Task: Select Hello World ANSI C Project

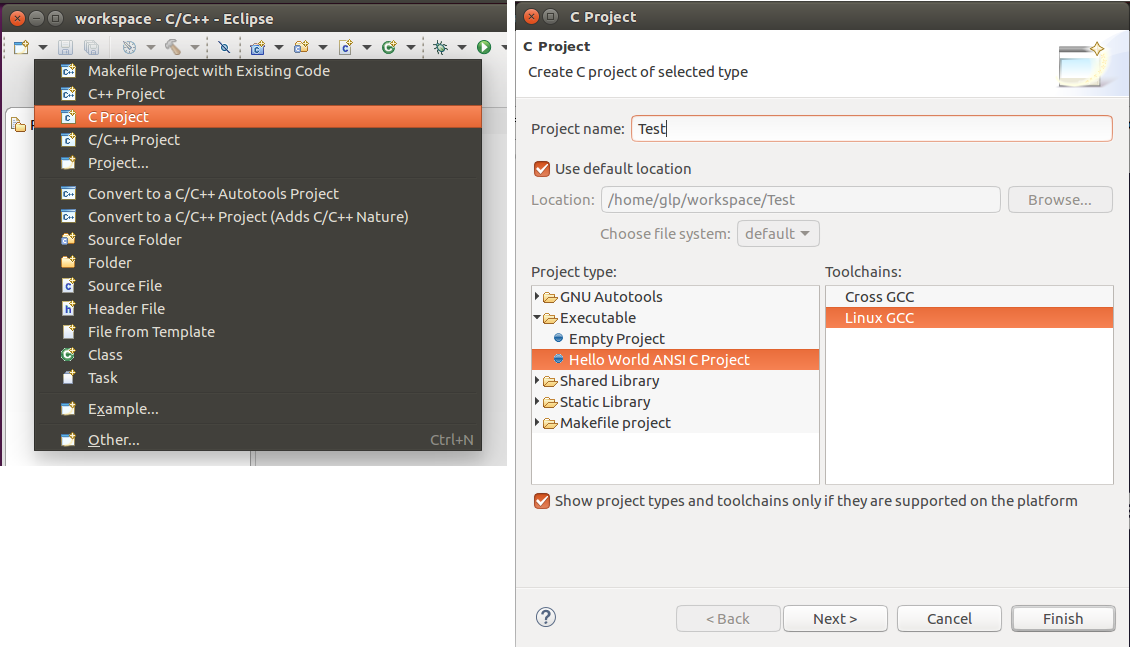Action: pyautogui.click(x=675, y=359)
